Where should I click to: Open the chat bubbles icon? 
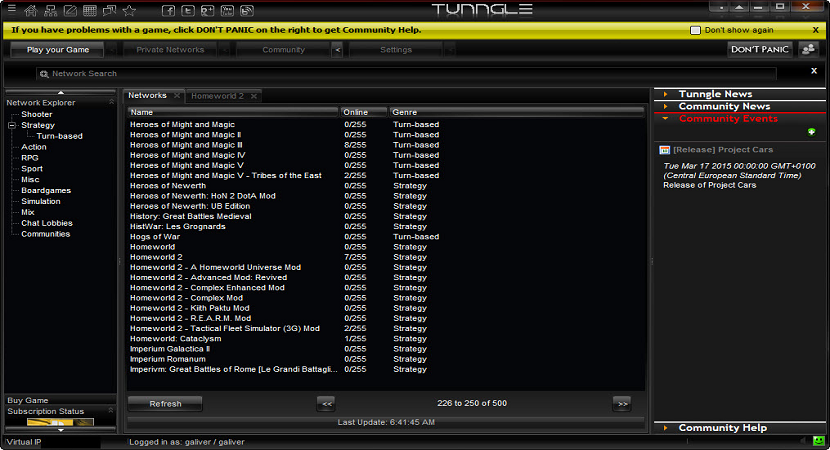pyautogui.click(x=109, y=10)
